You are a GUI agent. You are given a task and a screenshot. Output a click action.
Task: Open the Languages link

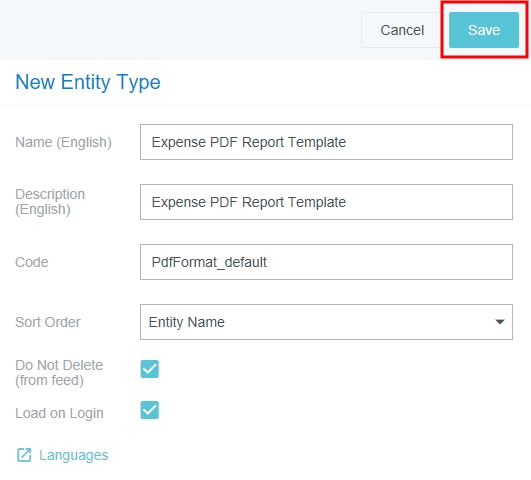[73, 455]
